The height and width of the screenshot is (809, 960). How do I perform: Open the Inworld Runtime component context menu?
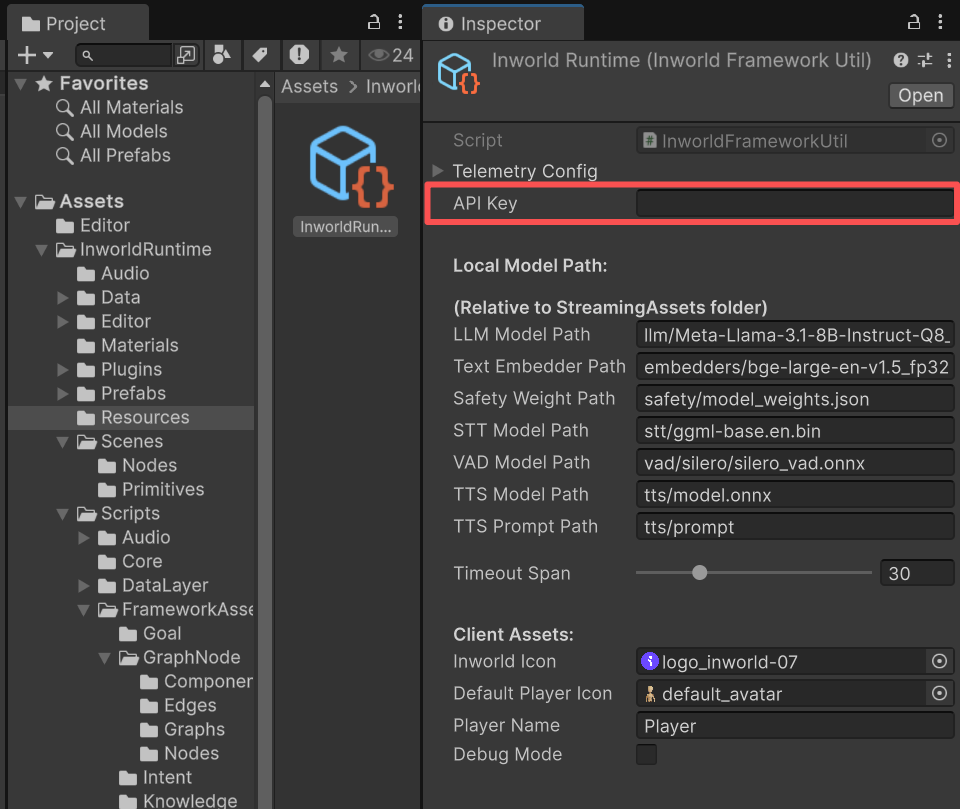(949, 60)
